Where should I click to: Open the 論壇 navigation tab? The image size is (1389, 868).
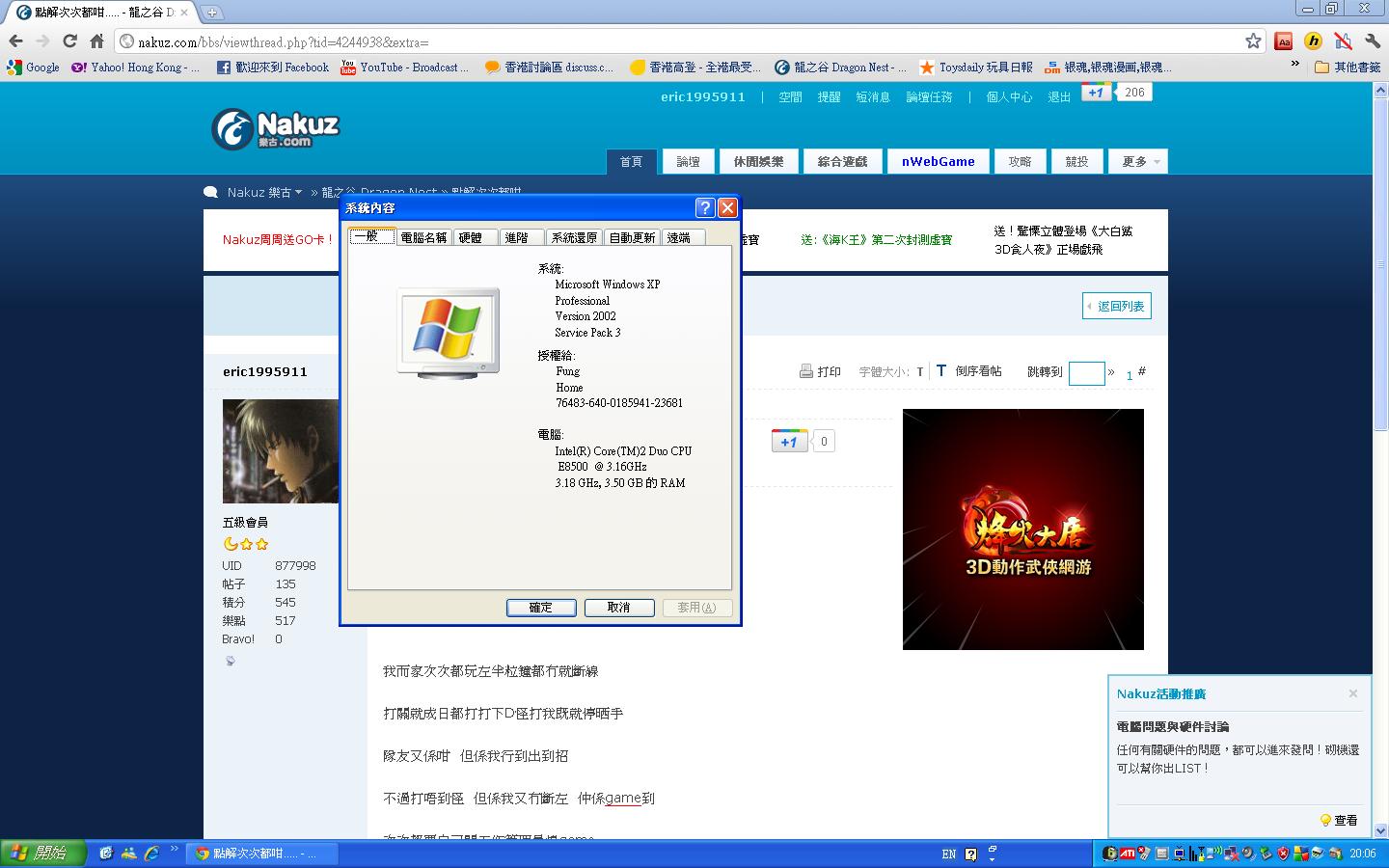688,162
